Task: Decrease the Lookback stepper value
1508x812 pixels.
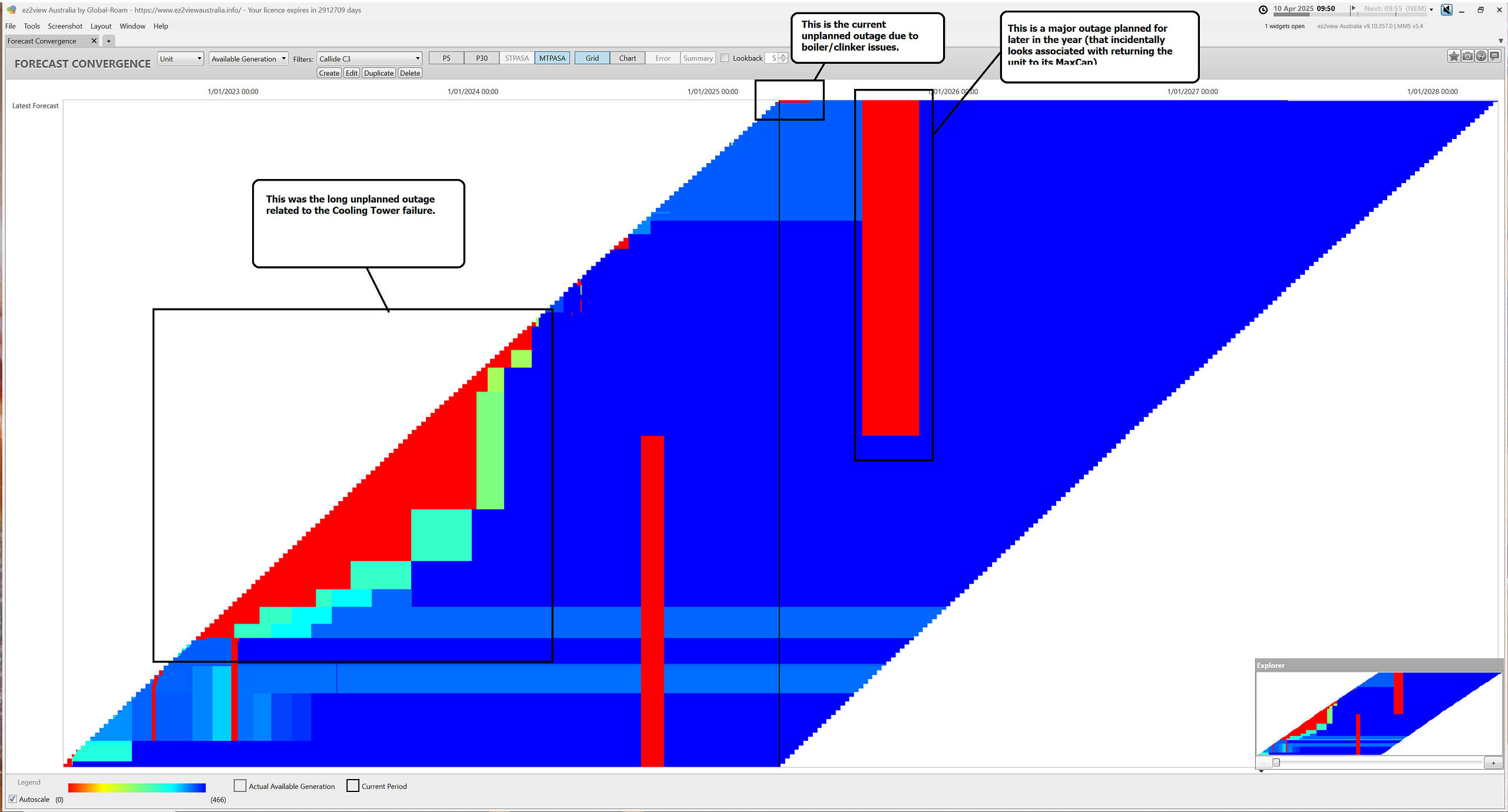Action: click(x=783, y=61)
